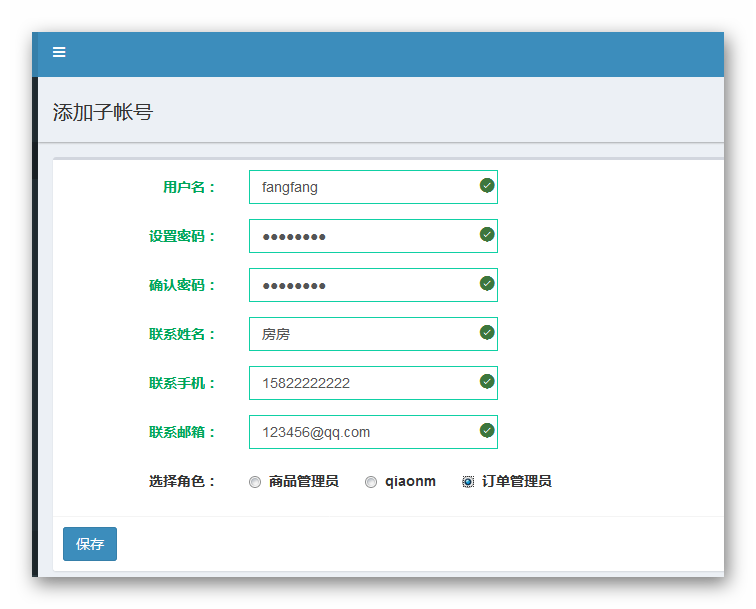Viewport: 756px width, 609px height.
Task: Click the 商品管理员 role label text
Action: click(304, 481)
